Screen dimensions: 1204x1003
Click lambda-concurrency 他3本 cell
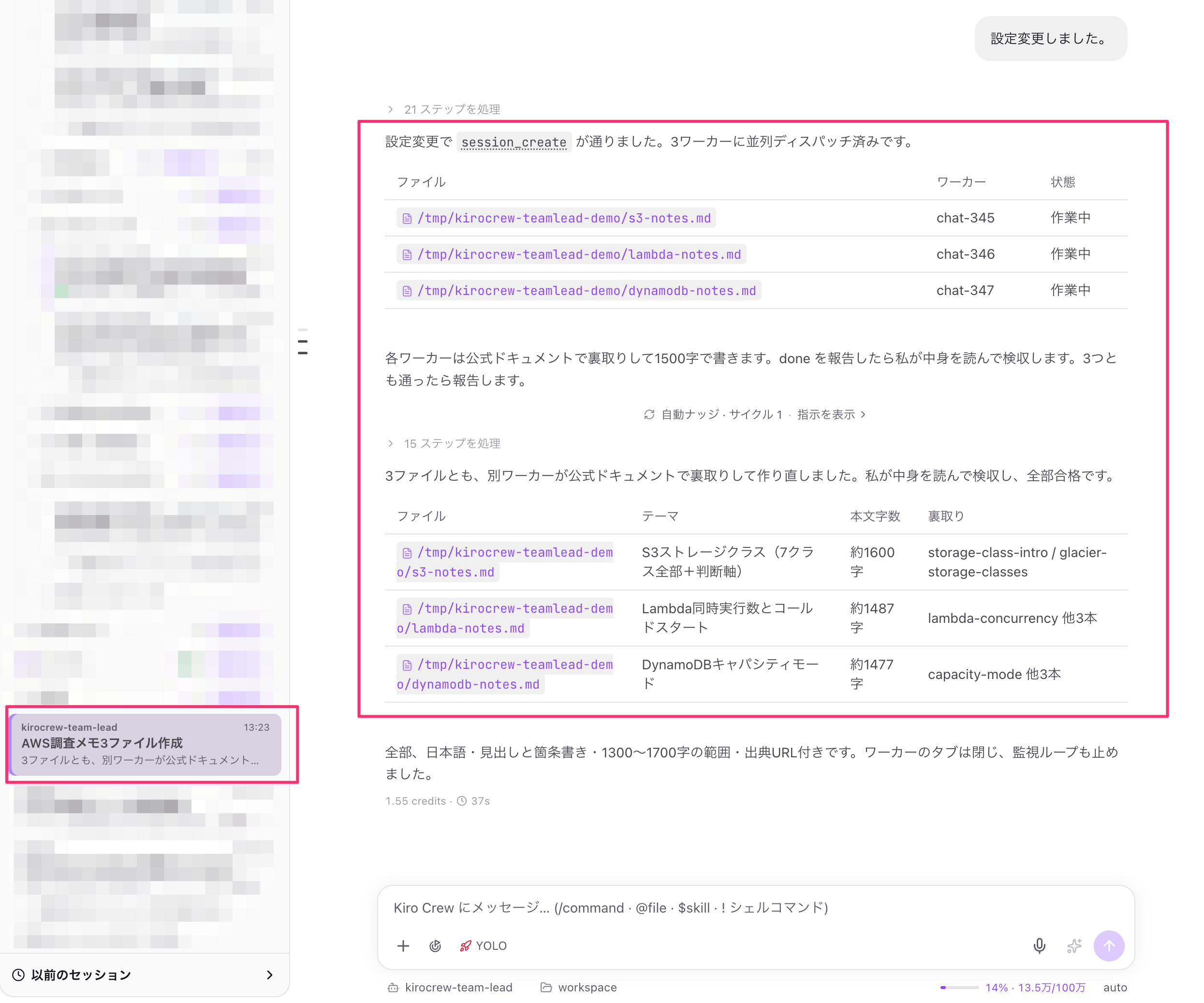(1012, 618)
